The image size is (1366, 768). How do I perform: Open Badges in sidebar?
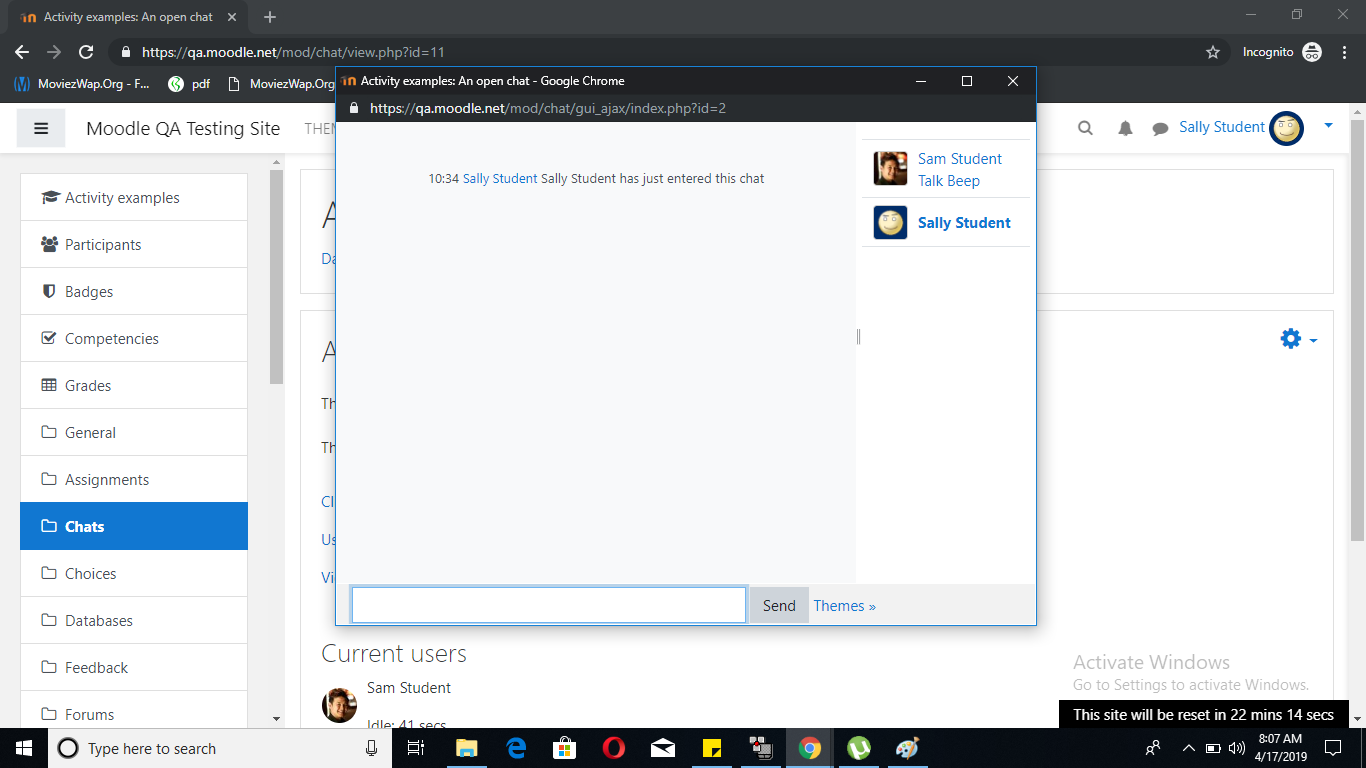tap(134, 291)
